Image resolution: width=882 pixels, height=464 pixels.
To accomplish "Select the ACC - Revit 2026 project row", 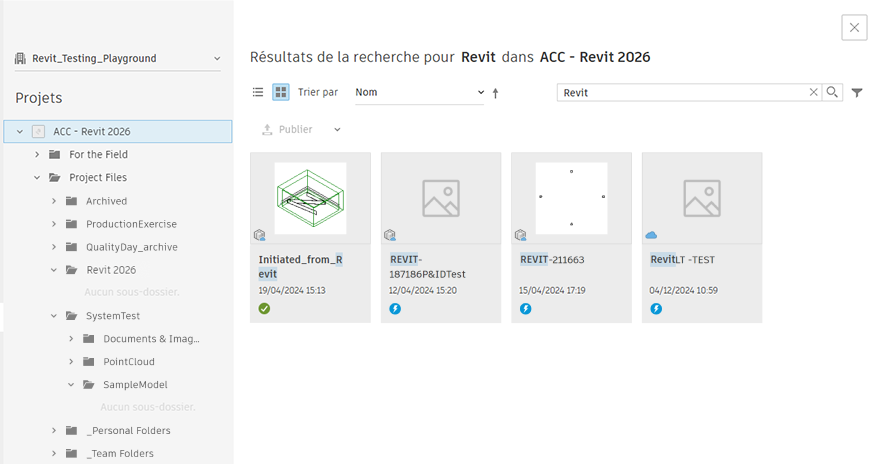I will tap(118, 132).
